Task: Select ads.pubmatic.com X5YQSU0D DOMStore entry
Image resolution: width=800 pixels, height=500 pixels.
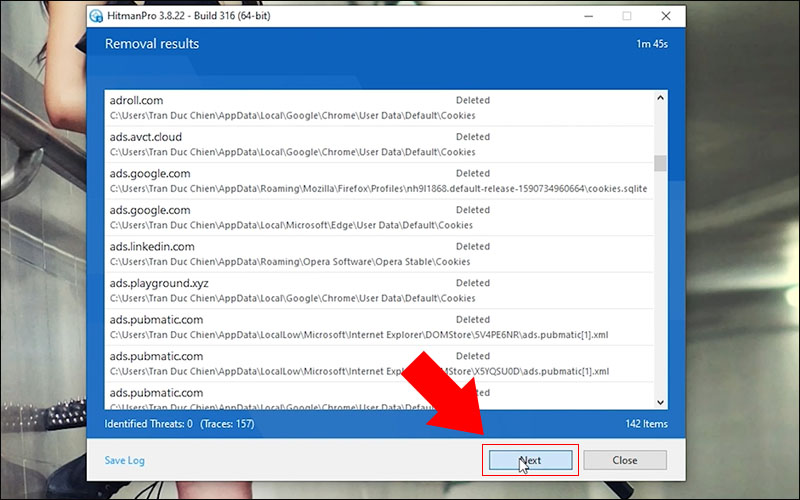Action: pos(379,364)
